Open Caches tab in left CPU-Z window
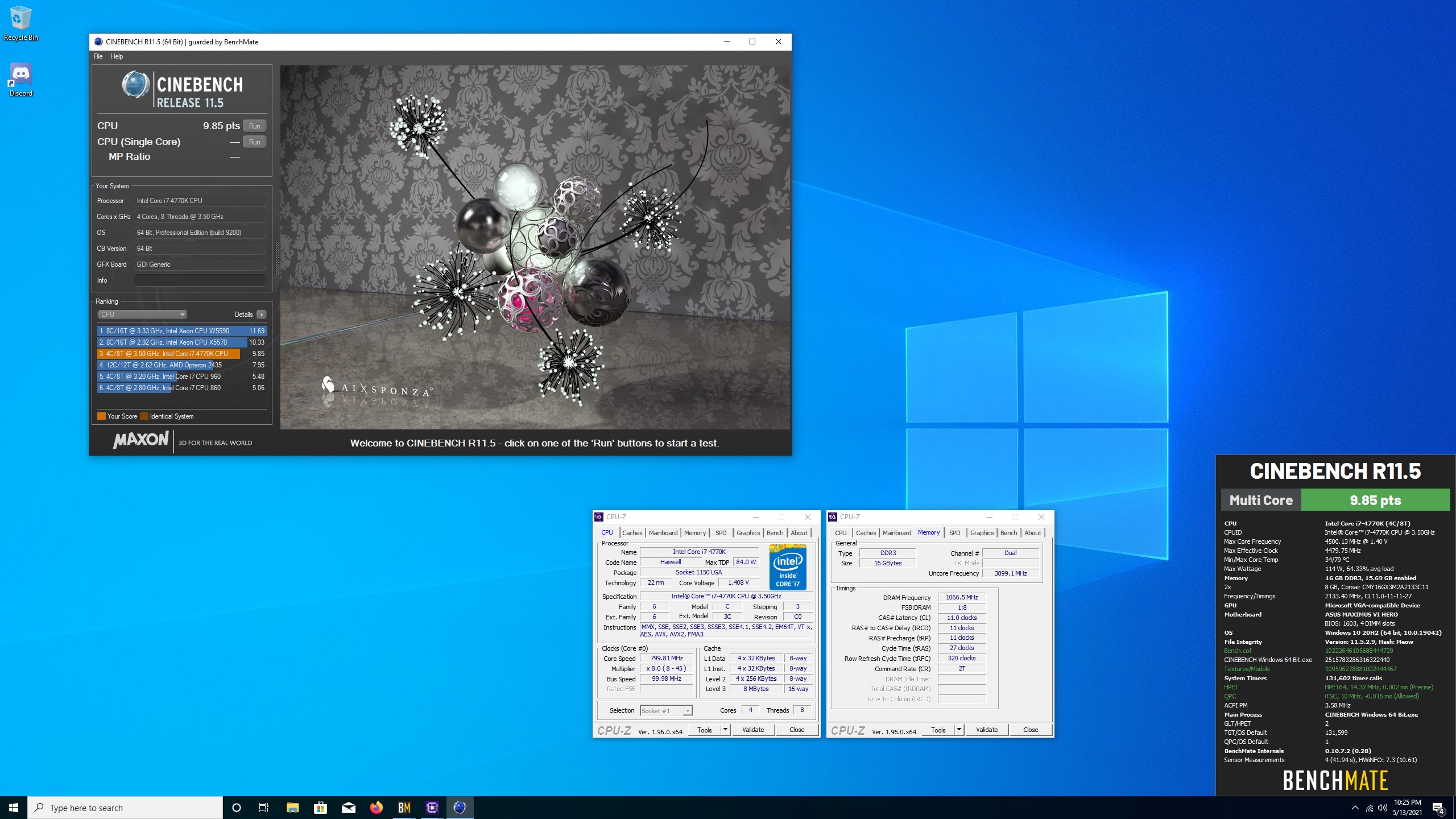 coord(632,533)
